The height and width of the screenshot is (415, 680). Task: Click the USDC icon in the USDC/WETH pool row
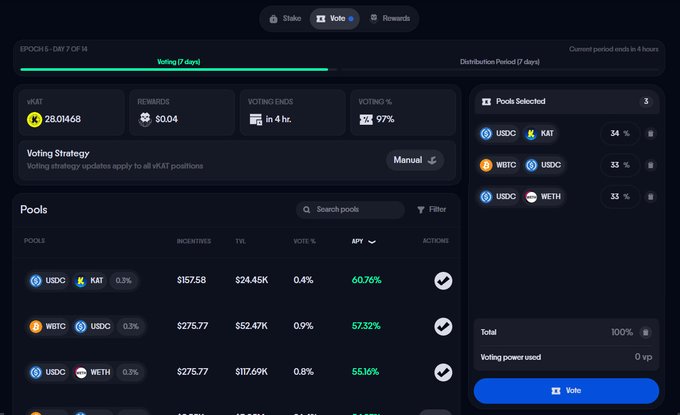tap(36, 372)
